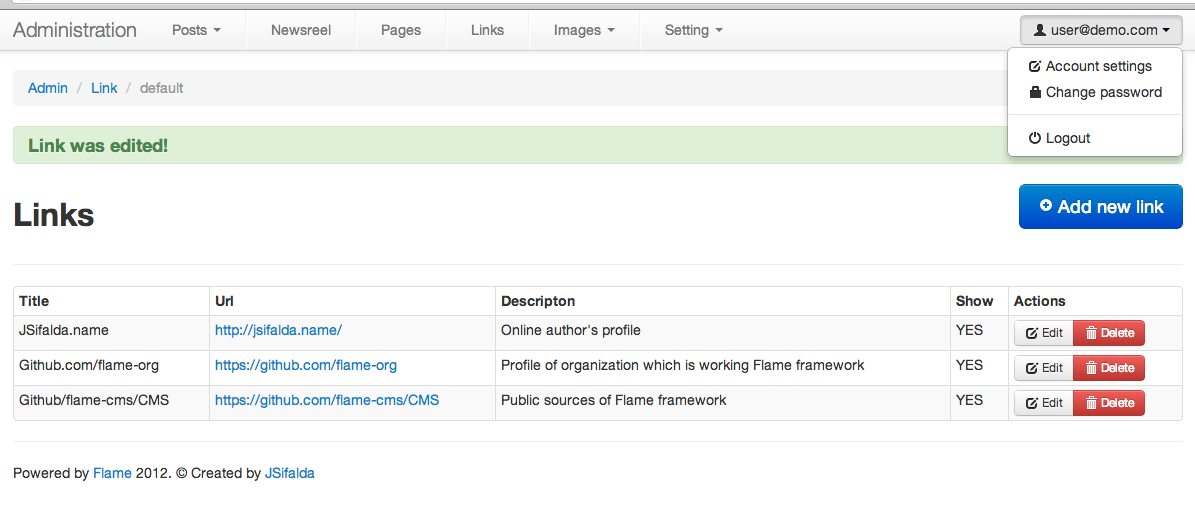Select the Links navigation item
The width and height of the screenshot is (1195, 507).
(x=487, y=30)
